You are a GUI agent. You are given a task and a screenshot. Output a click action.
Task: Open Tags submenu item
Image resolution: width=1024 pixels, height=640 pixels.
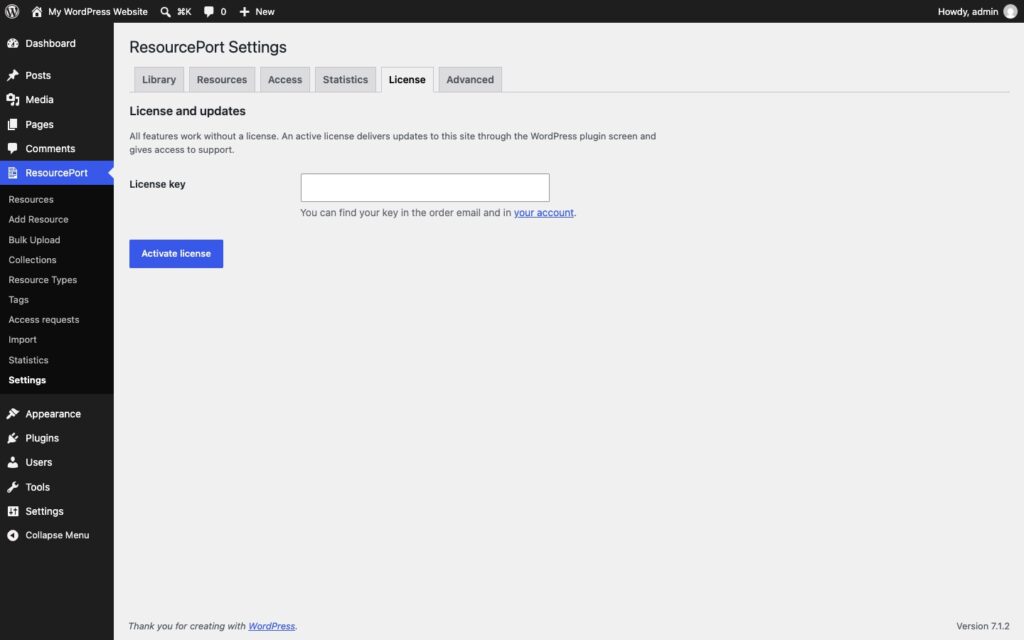pyautogui.click(x=18, y=300)
